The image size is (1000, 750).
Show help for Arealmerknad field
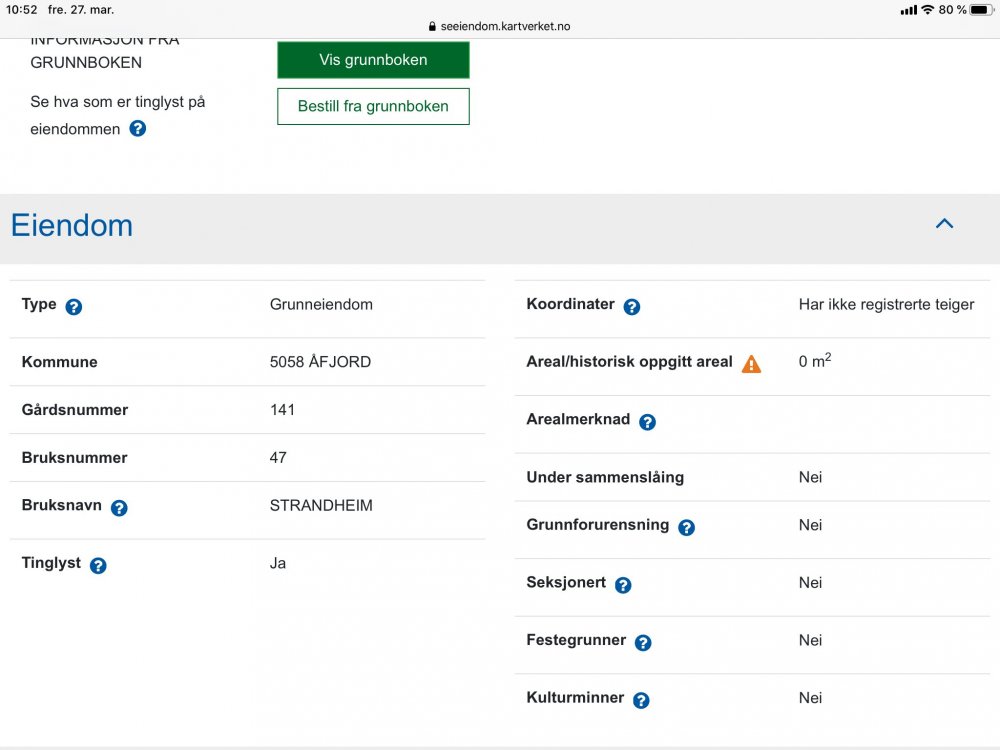pos(647,422)
